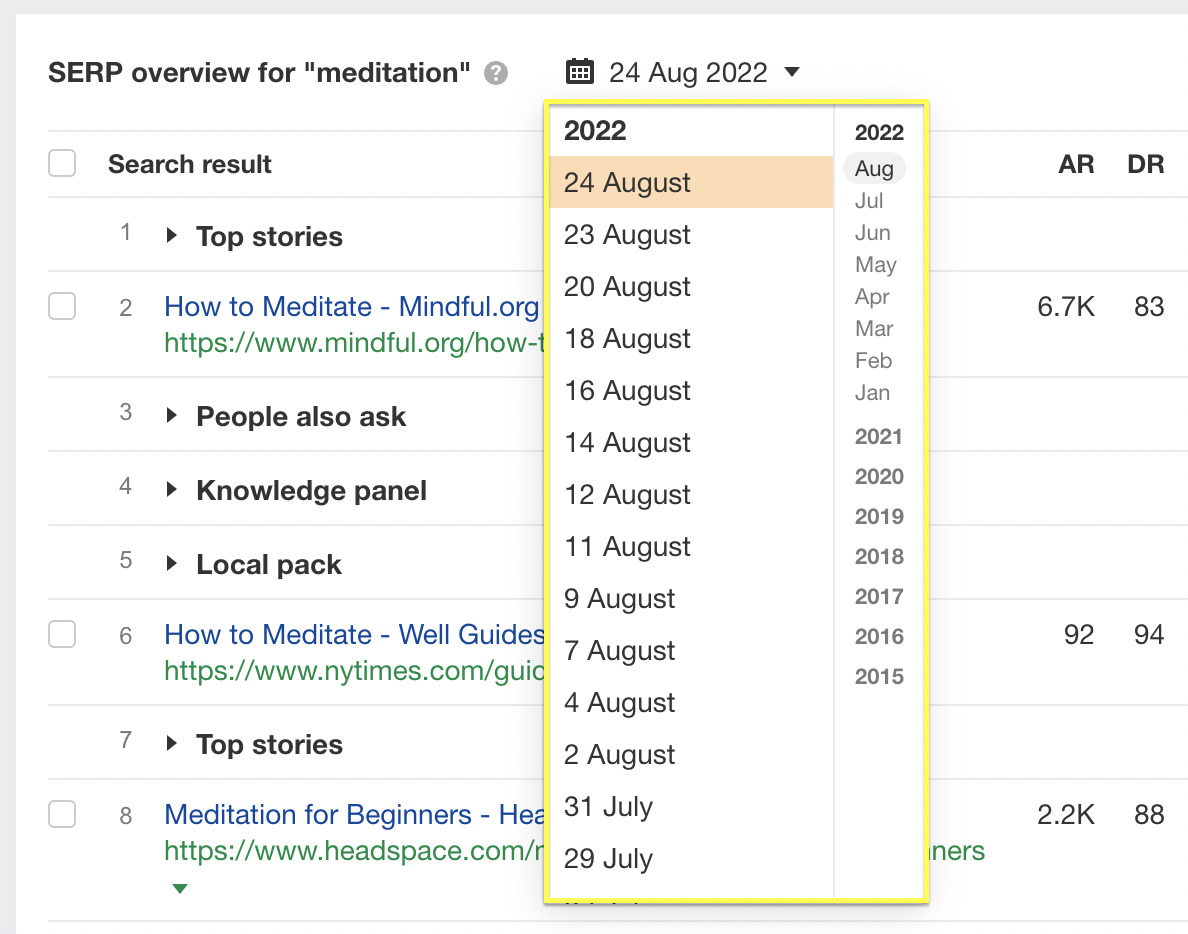Open the date dropdown arrow beside 24 Aug 2022

coord(791,72)
